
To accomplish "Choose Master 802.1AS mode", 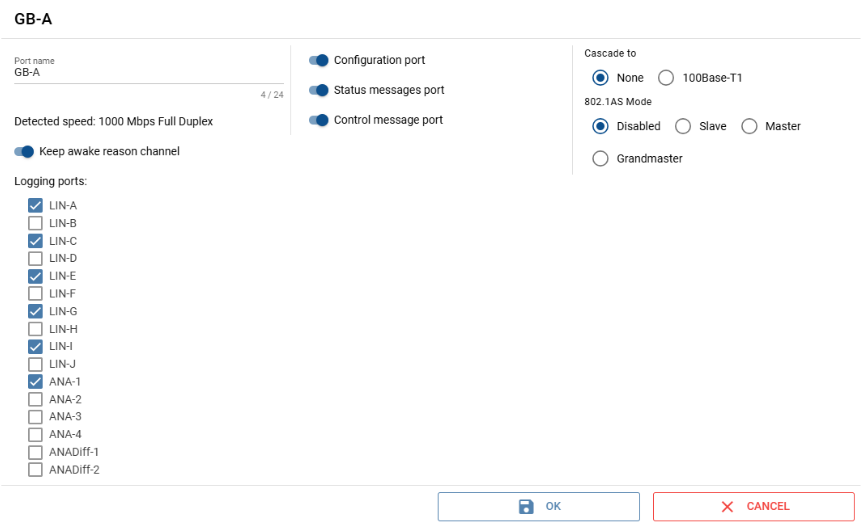I will (749, 126).
